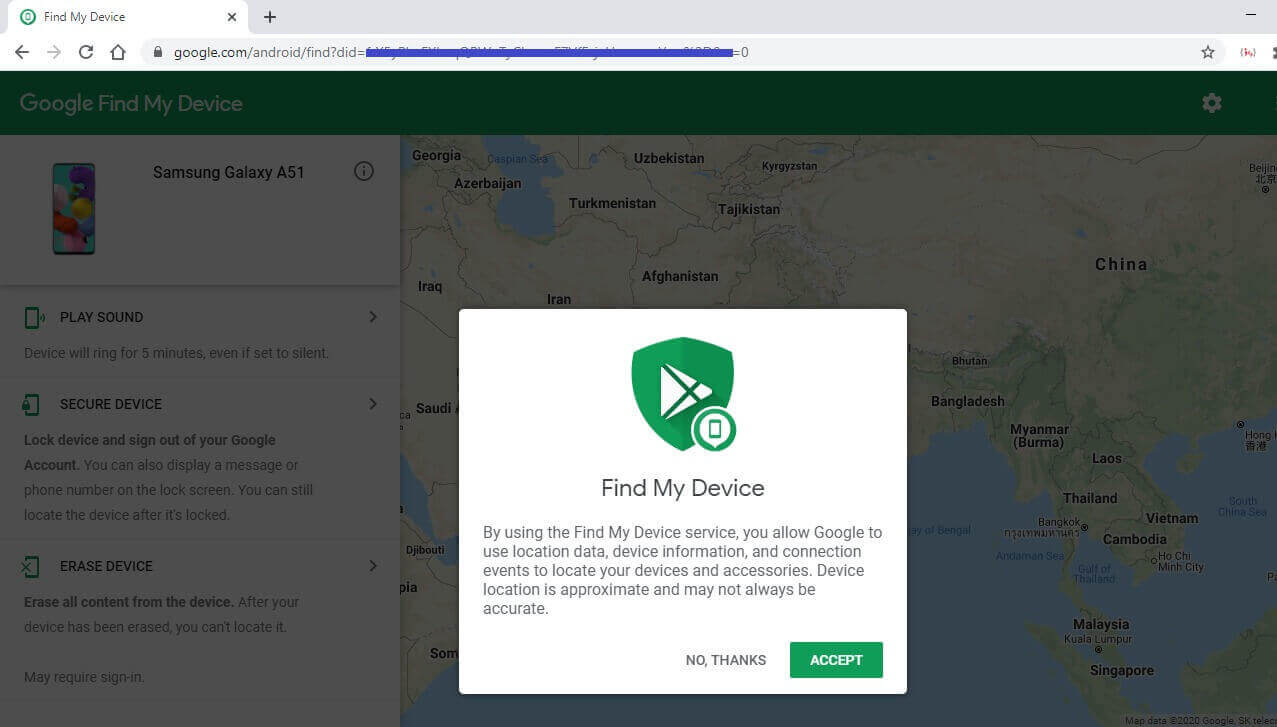Click the 'May require sign-in.' text
The width and height of the screenshot is (1277, 727).
pyautogui.click(x=84, y=677)
